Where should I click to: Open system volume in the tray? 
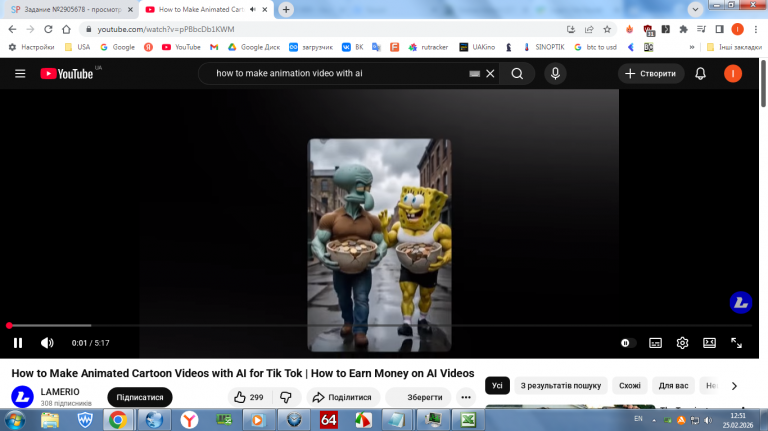point(708,420)
